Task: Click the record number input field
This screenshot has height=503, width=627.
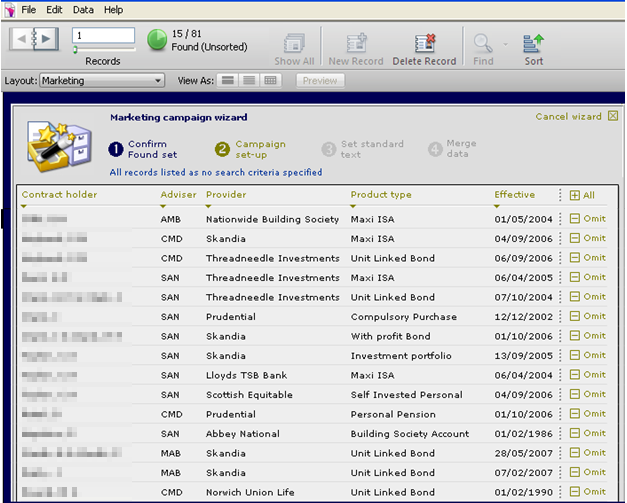Action: click(x=104, y=35)
